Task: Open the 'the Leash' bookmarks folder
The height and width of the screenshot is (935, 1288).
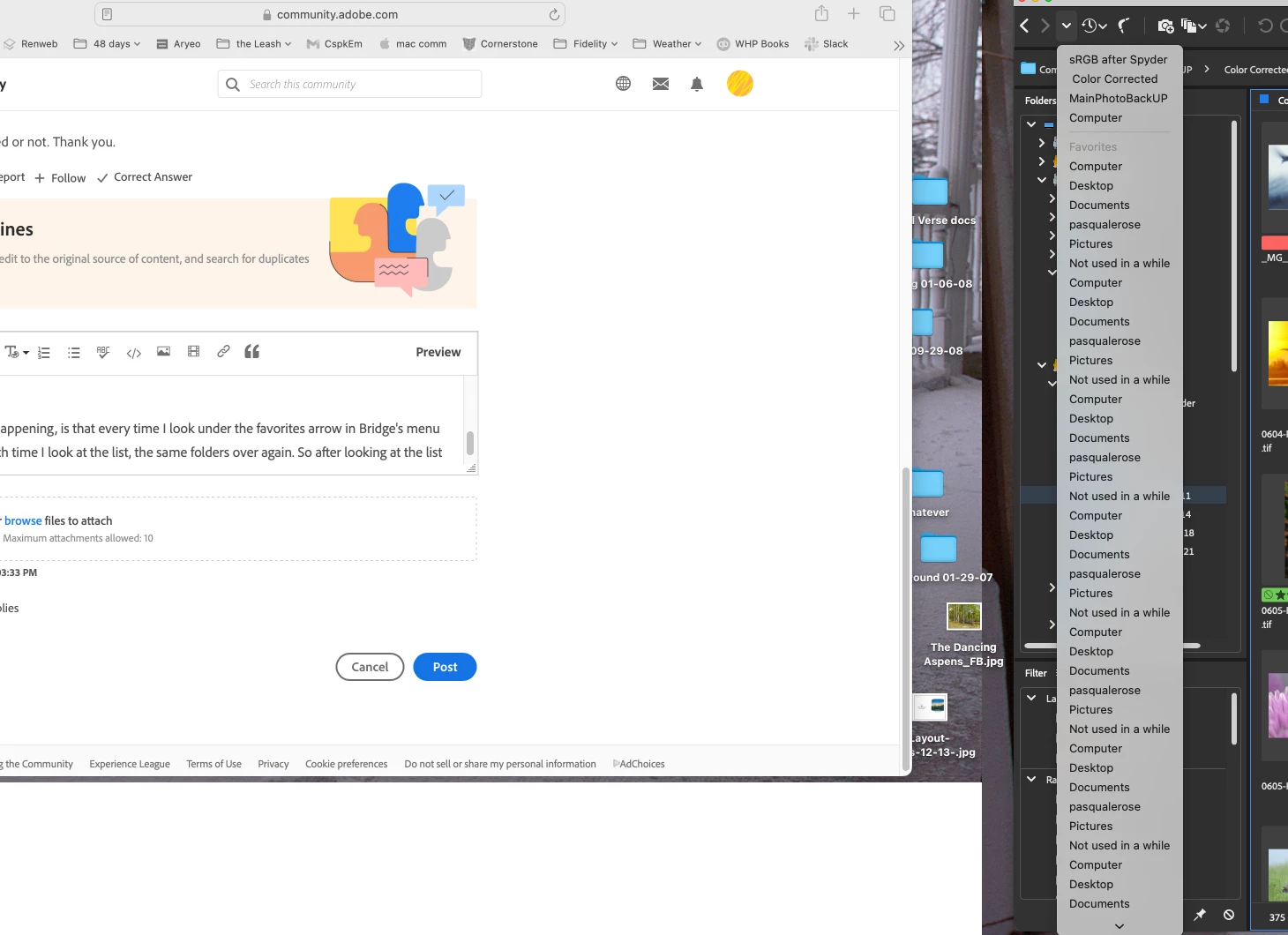Action: tap(253, 43)
